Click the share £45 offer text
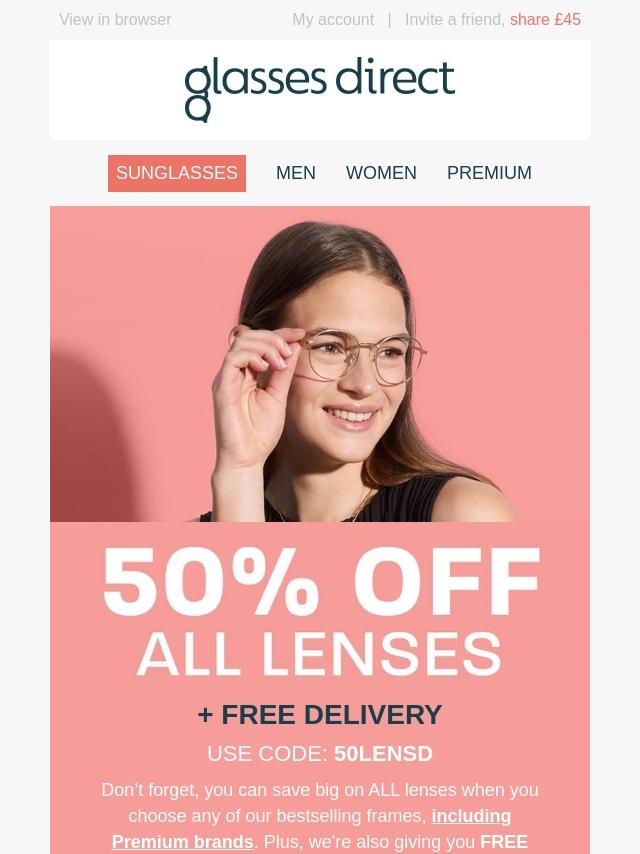Viewport: 640px width, 854px height. coord(545,20)
